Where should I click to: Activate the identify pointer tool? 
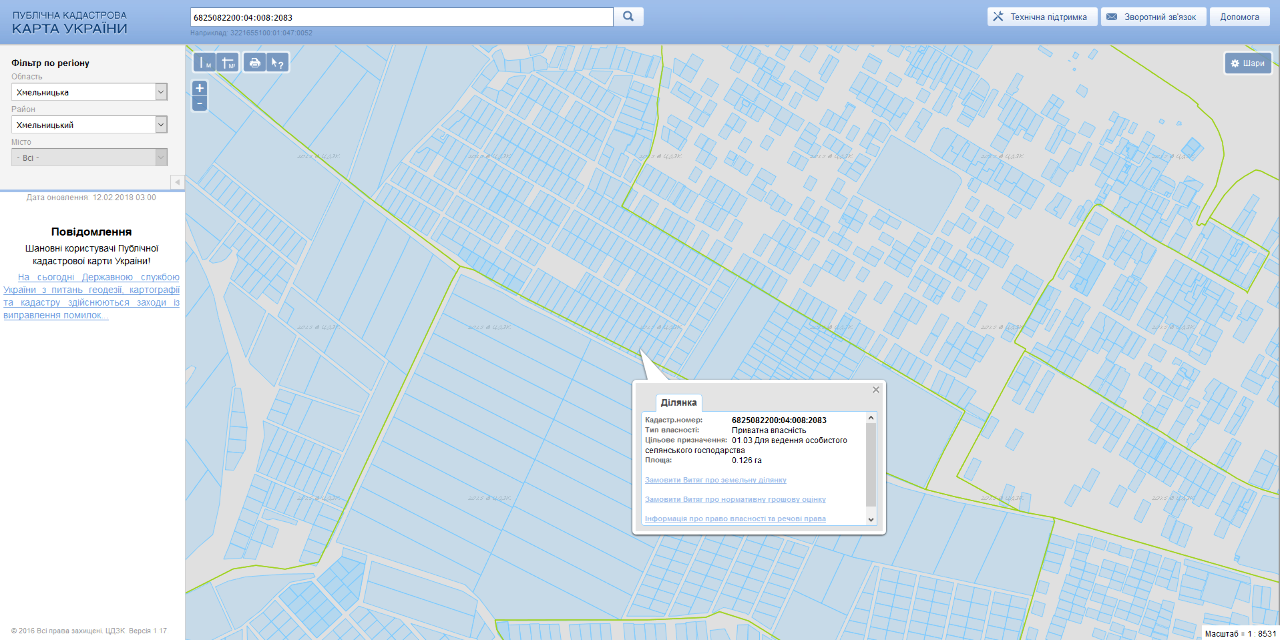pos(279,63)
